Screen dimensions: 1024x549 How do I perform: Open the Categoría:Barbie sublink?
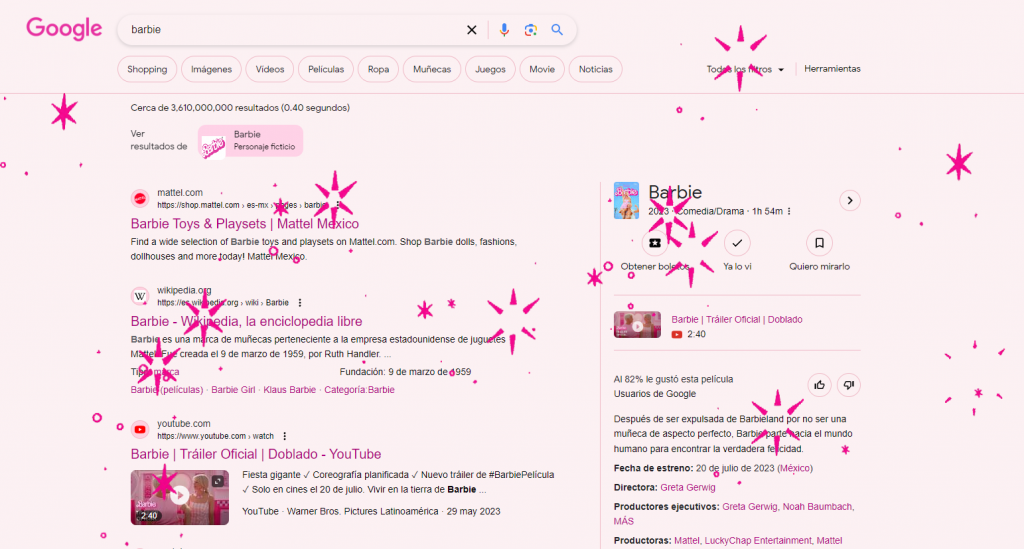click(359, 390)
